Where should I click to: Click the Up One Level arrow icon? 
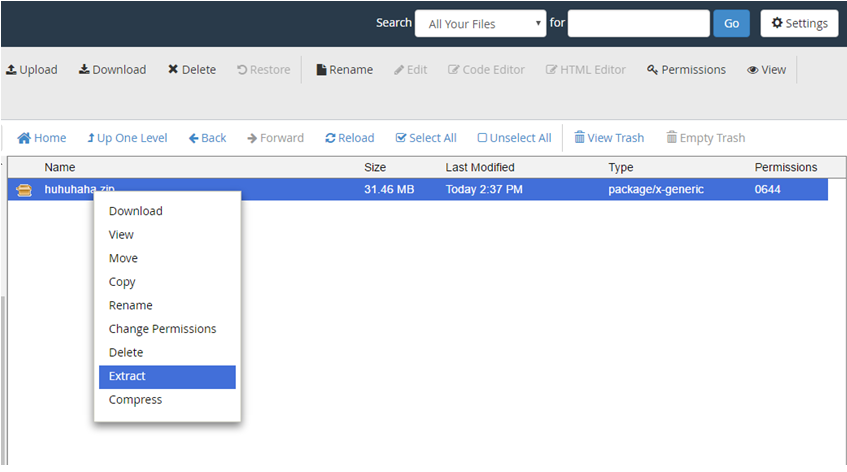pyautogui.click(x=91, y=138)
